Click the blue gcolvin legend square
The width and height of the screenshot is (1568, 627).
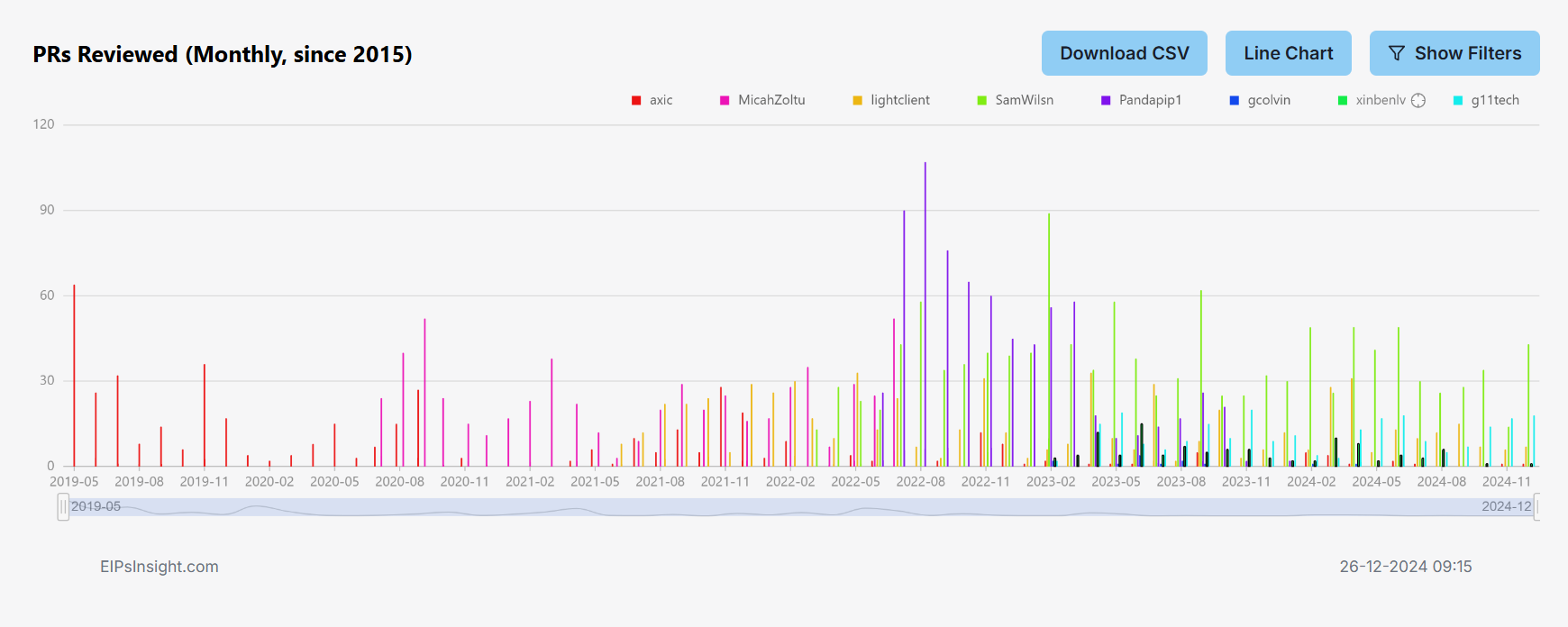pos(1235,100)
